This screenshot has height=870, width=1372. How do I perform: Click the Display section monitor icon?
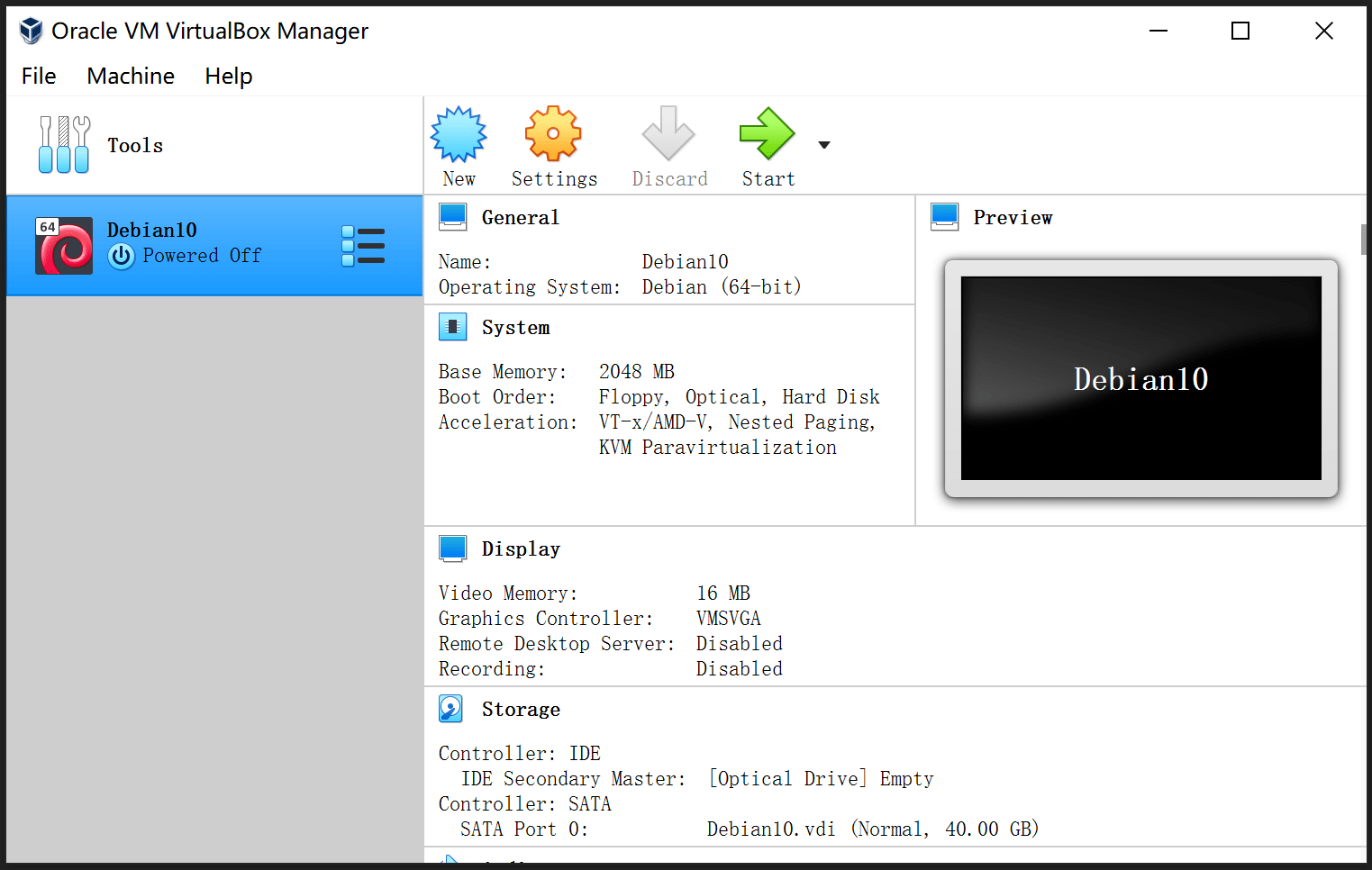coord(452,548)
